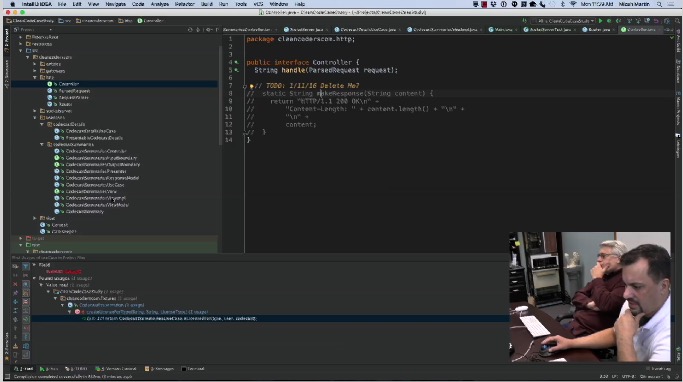Open the Terminal tool window tab

(x=193, y=369)
